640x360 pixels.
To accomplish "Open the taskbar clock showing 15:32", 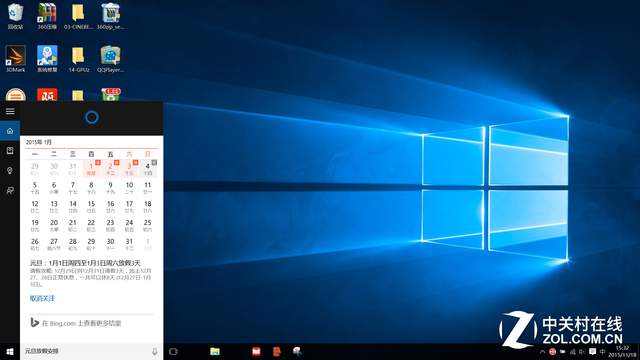I will click(622, 351).
